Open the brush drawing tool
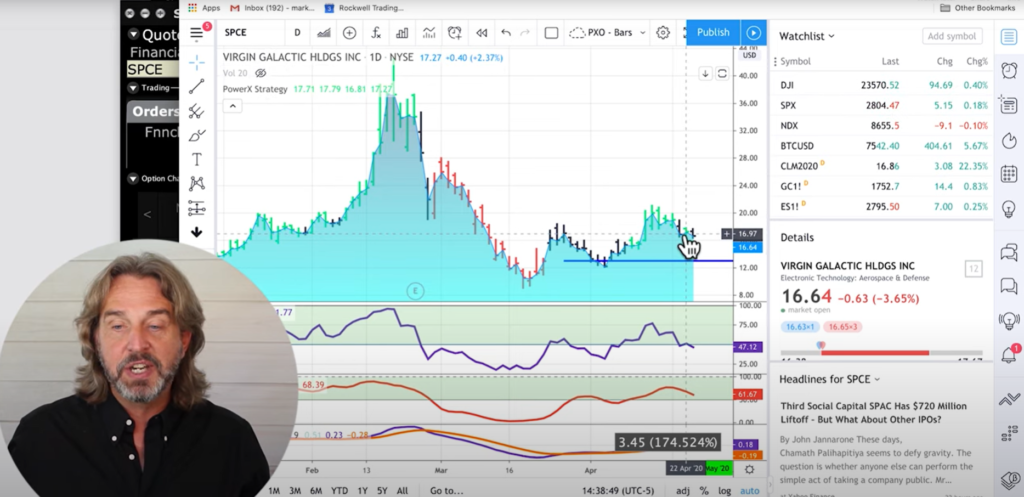This screenshot has height=497, width=1024. [x=197, y=136]
